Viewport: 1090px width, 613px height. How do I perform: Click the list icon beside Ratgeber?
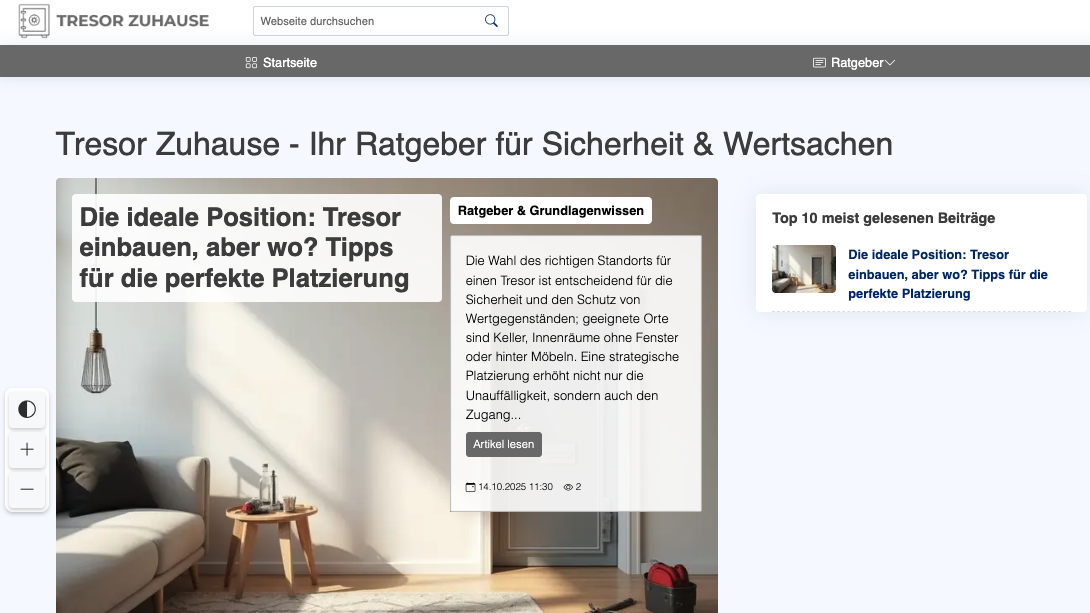[819, 63]
